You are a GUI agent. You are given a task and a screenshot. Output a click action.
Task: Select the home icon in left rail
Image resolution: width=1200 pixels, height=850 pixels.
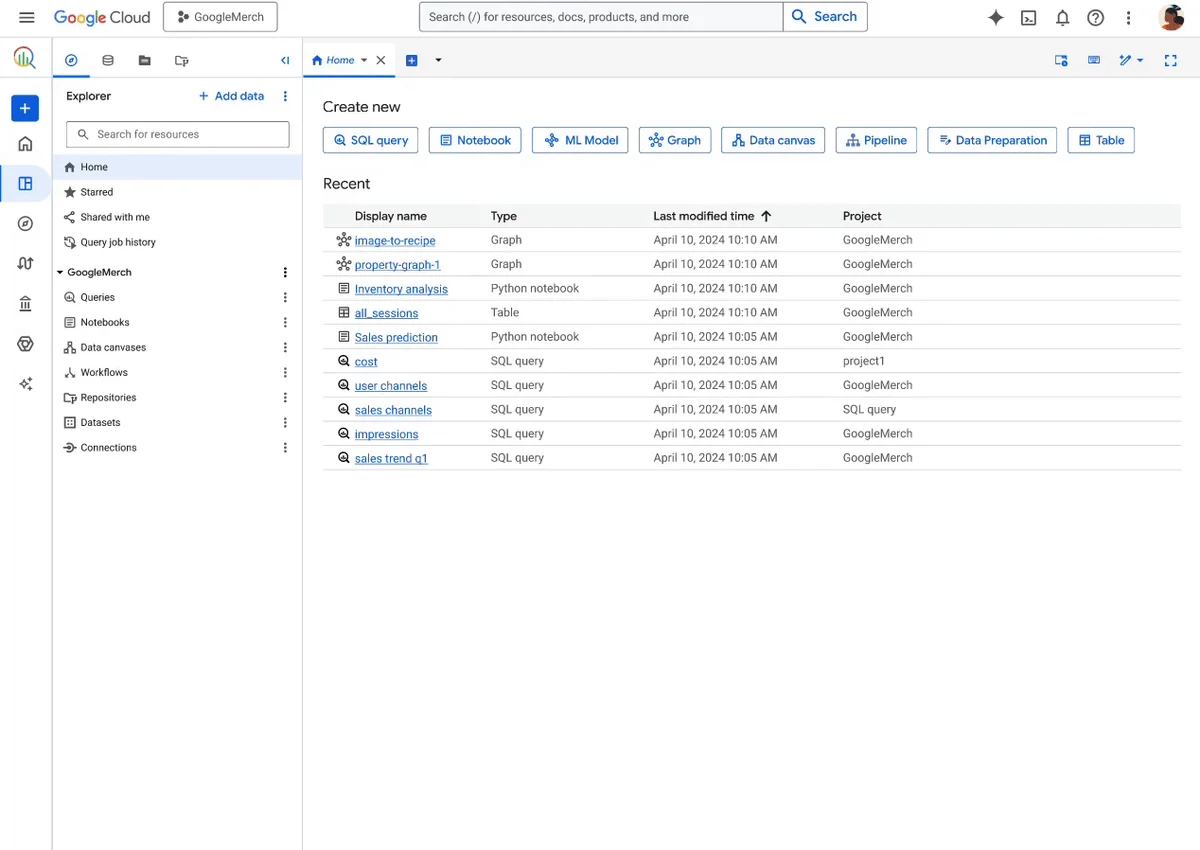[25, 144]
